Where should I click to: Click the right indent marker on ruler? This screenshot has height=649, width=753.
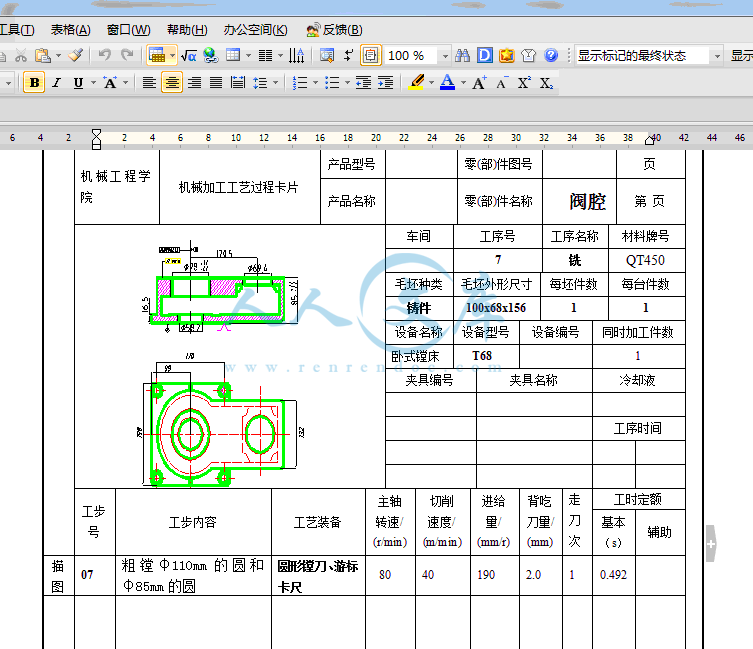point(650,139)
